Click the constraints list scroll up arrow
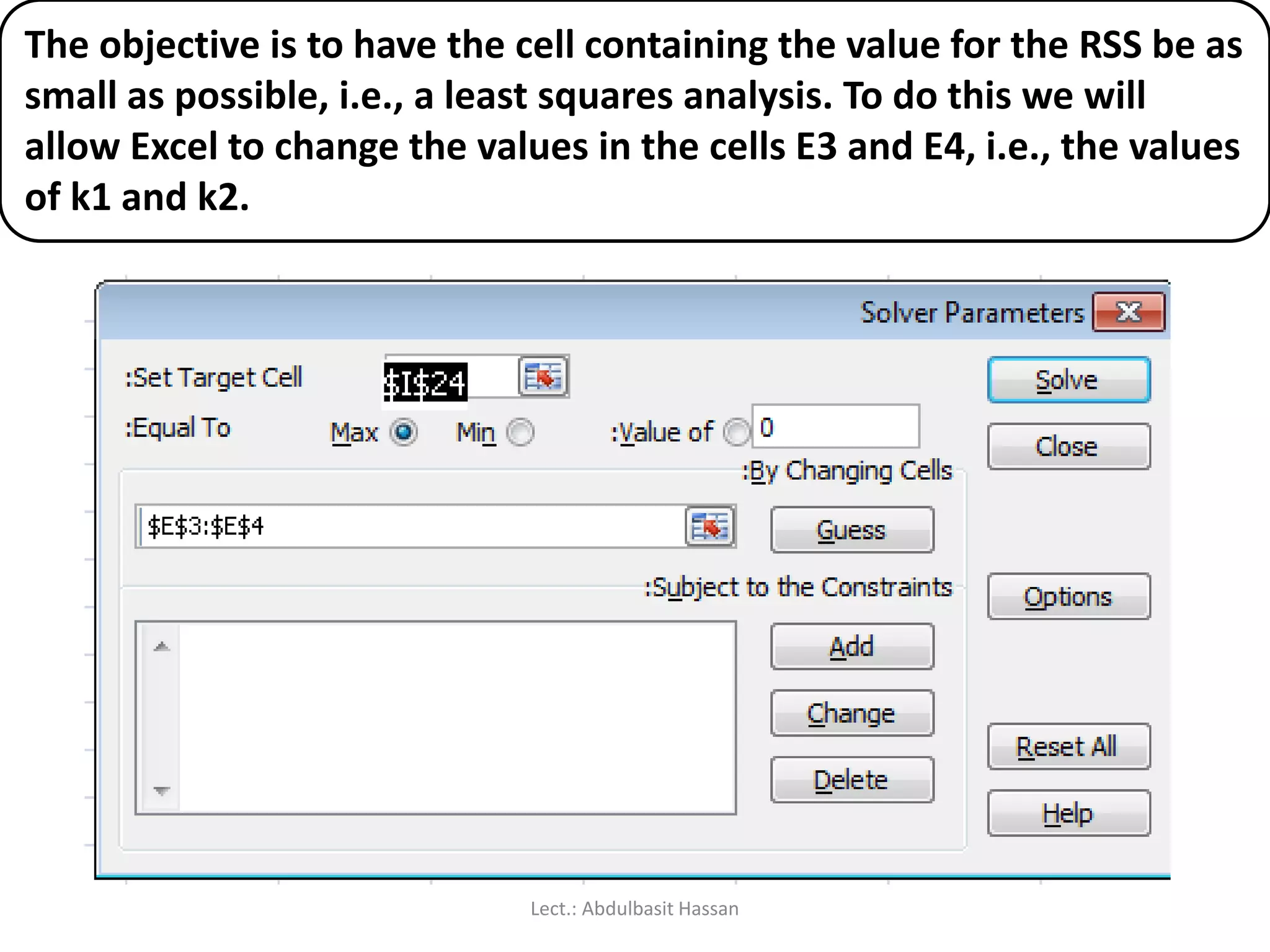Image resolution: width=1270 pixels, height=952 pixels. click(x=162, y=646)
